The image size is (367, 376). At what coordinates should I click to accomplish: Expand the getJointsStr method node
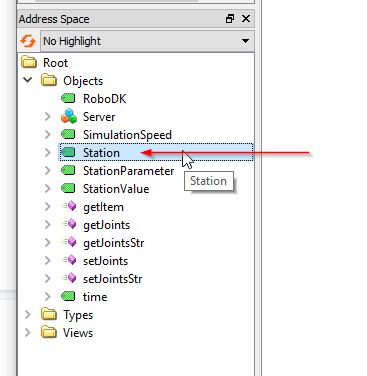click(x=48, y=242)
